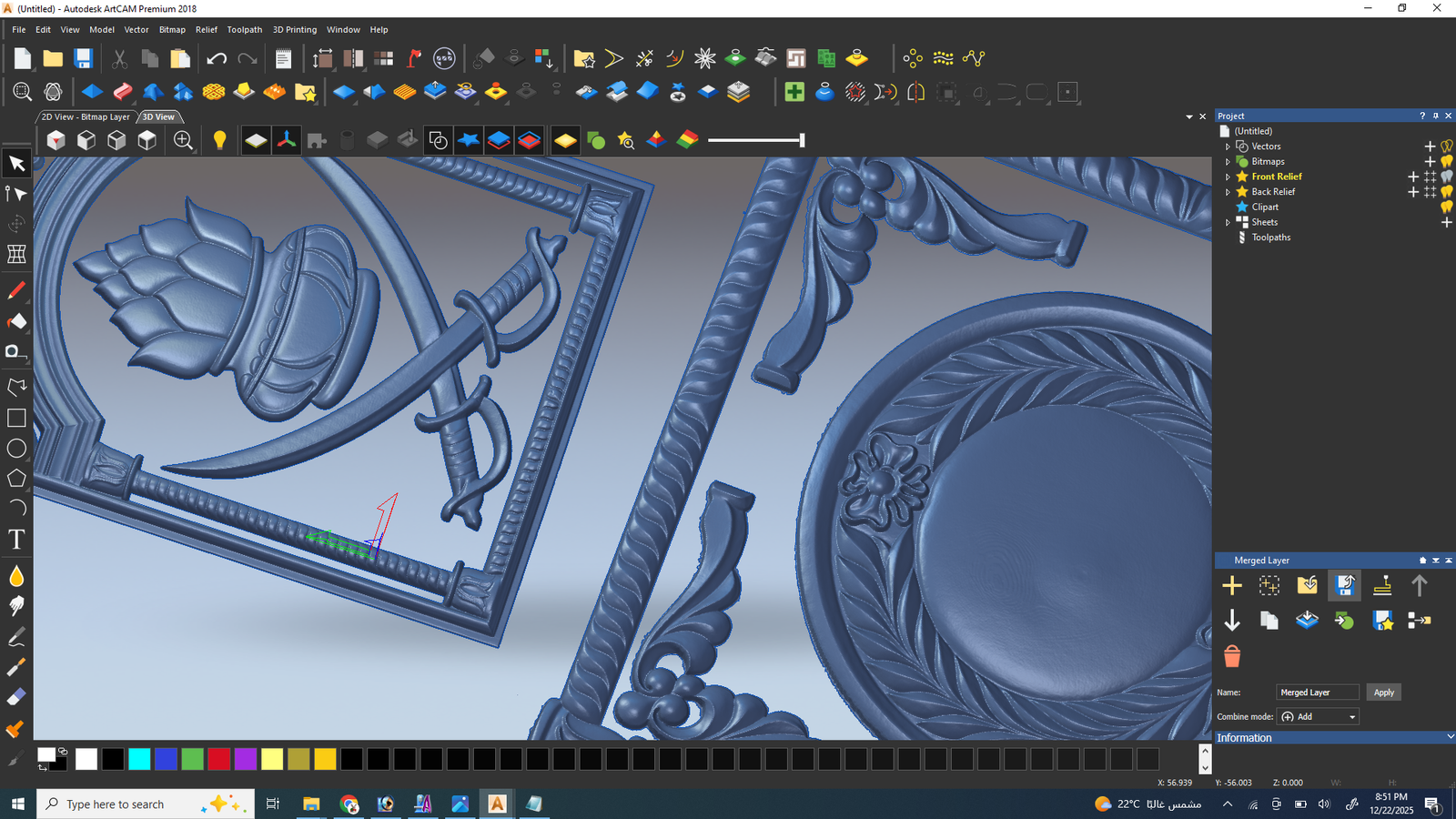Open the light settings bulb icon
1456x819 pixels.
point(219,139)
